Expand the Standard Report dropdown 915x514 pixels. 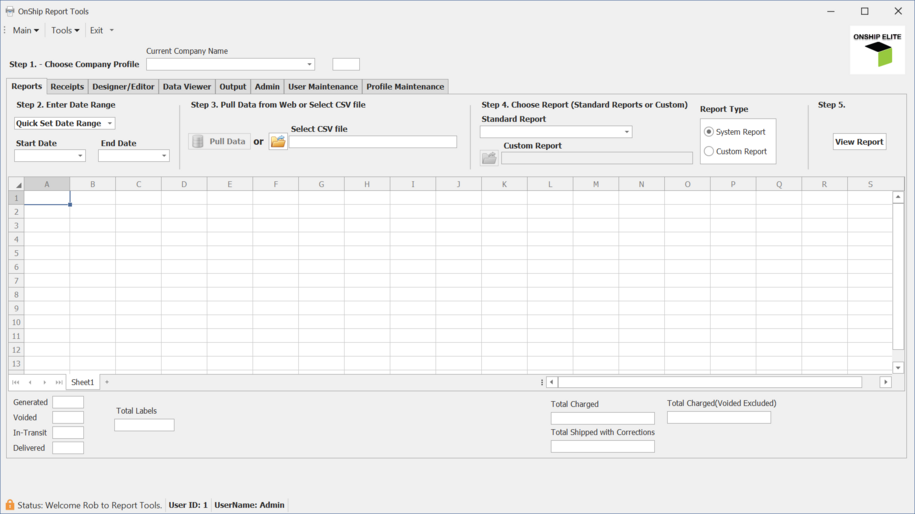(627, 132)
